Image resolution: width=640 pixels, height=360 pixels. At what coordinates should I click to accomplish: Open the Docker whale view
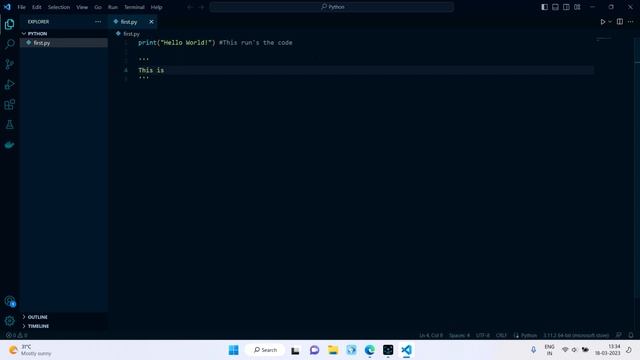tap(9, 145)
